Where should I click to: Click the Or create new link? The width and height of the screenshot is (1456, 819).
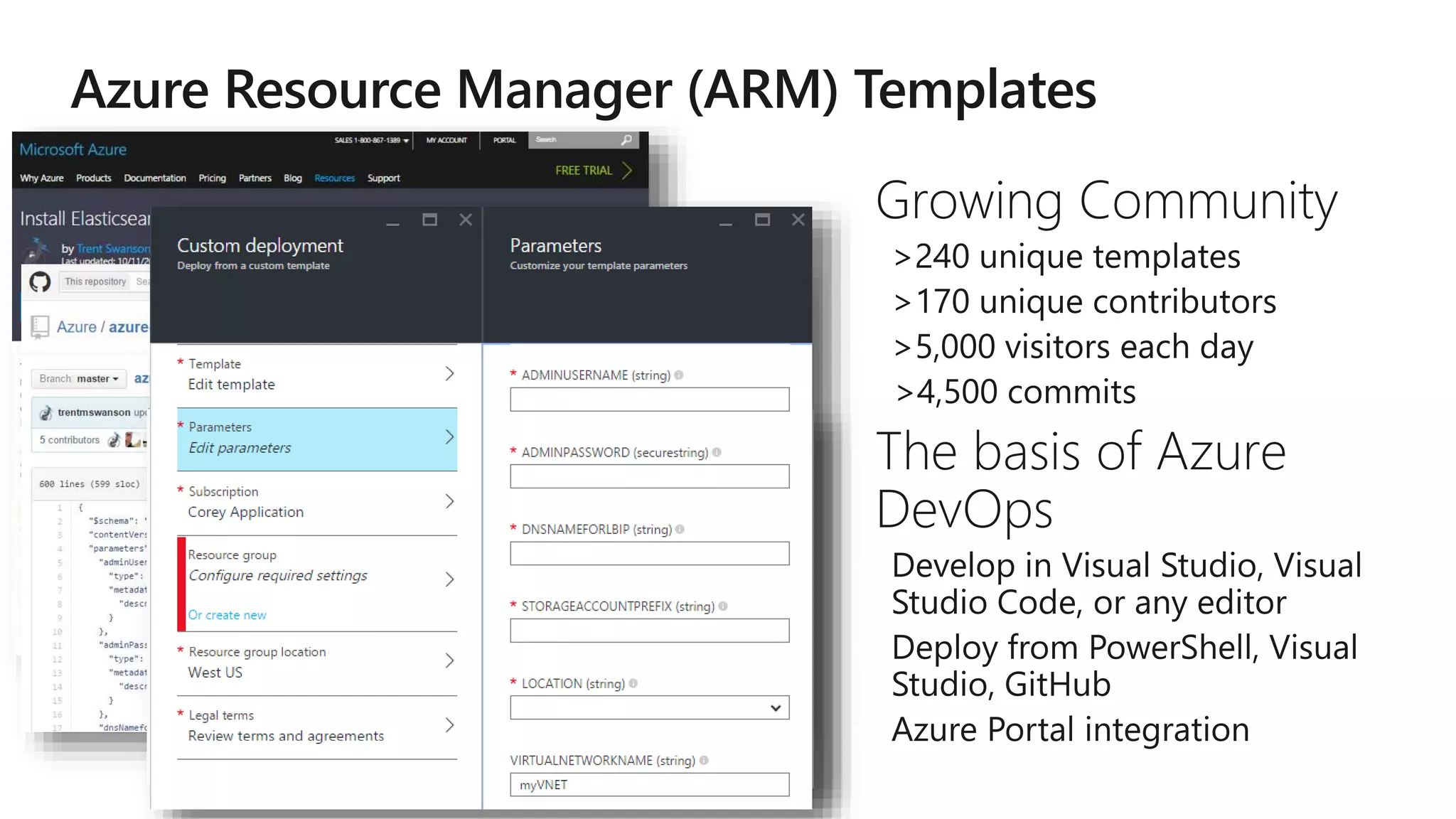227,616
